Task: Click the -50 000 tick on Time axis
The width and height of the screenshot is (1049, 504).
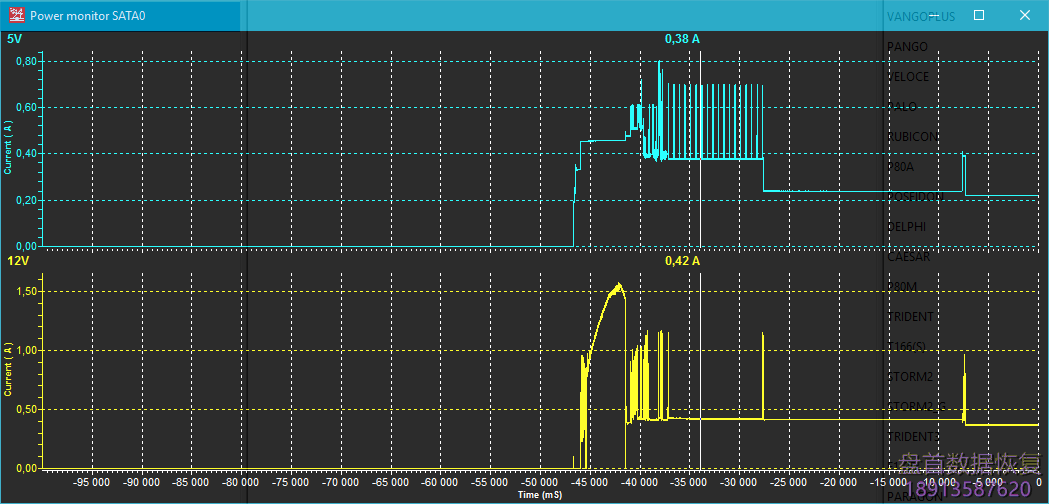Action: click(534, 481)
